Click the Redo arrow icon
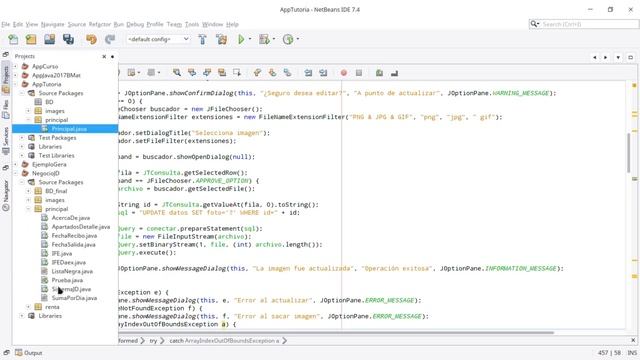 click(110, 39)
